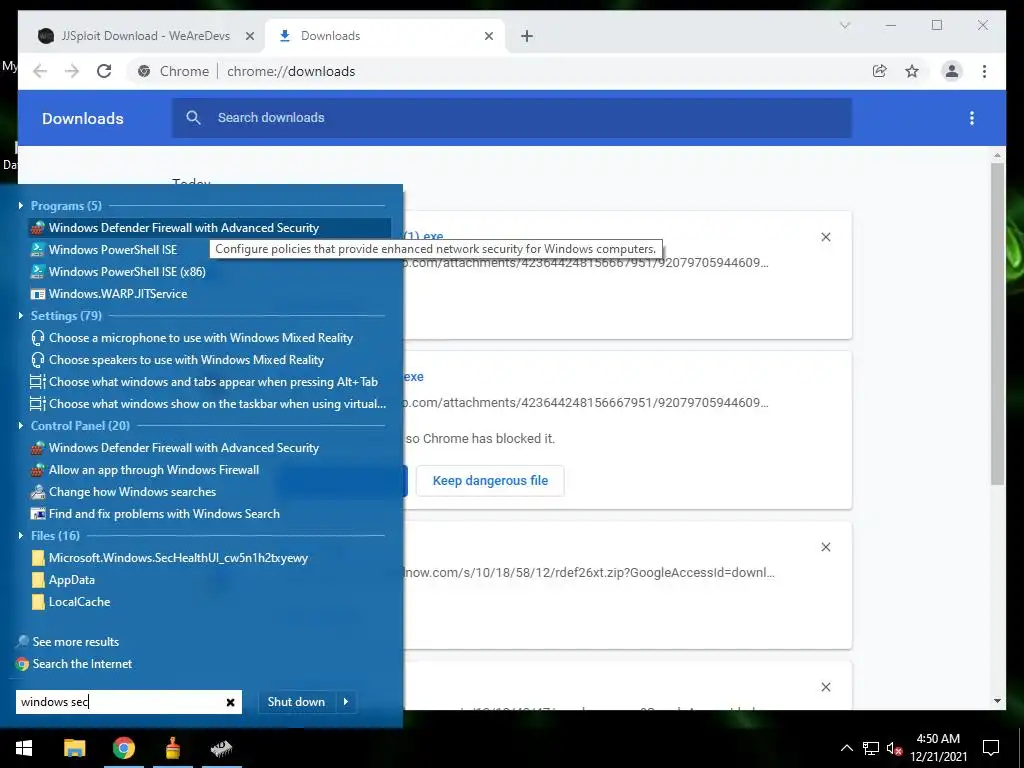Click the downloads page vertical scrollbar
1024x768 pixels.
click(x=997, y=323)
